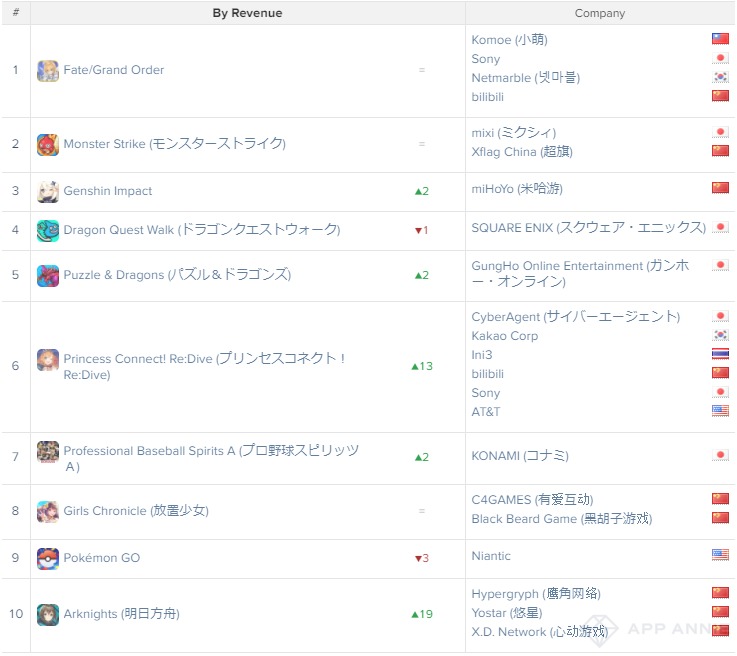The height and width of the screenshot is (656, 737).
Task: Open the Puzzle & Dragons app link
Action: [177, 275]
